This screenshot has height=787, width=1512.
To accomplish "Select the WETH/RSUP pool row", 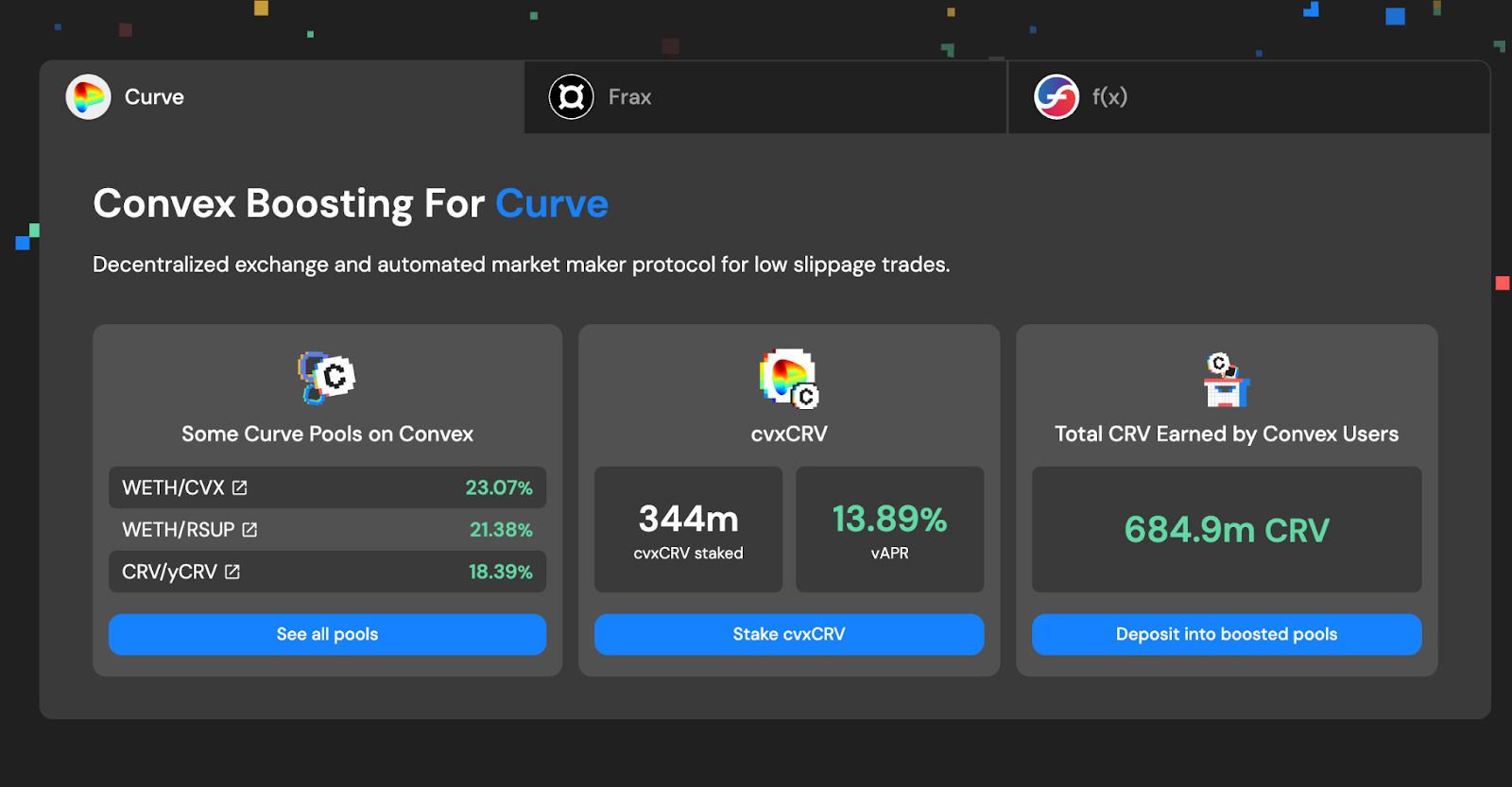I will [327, 530].
